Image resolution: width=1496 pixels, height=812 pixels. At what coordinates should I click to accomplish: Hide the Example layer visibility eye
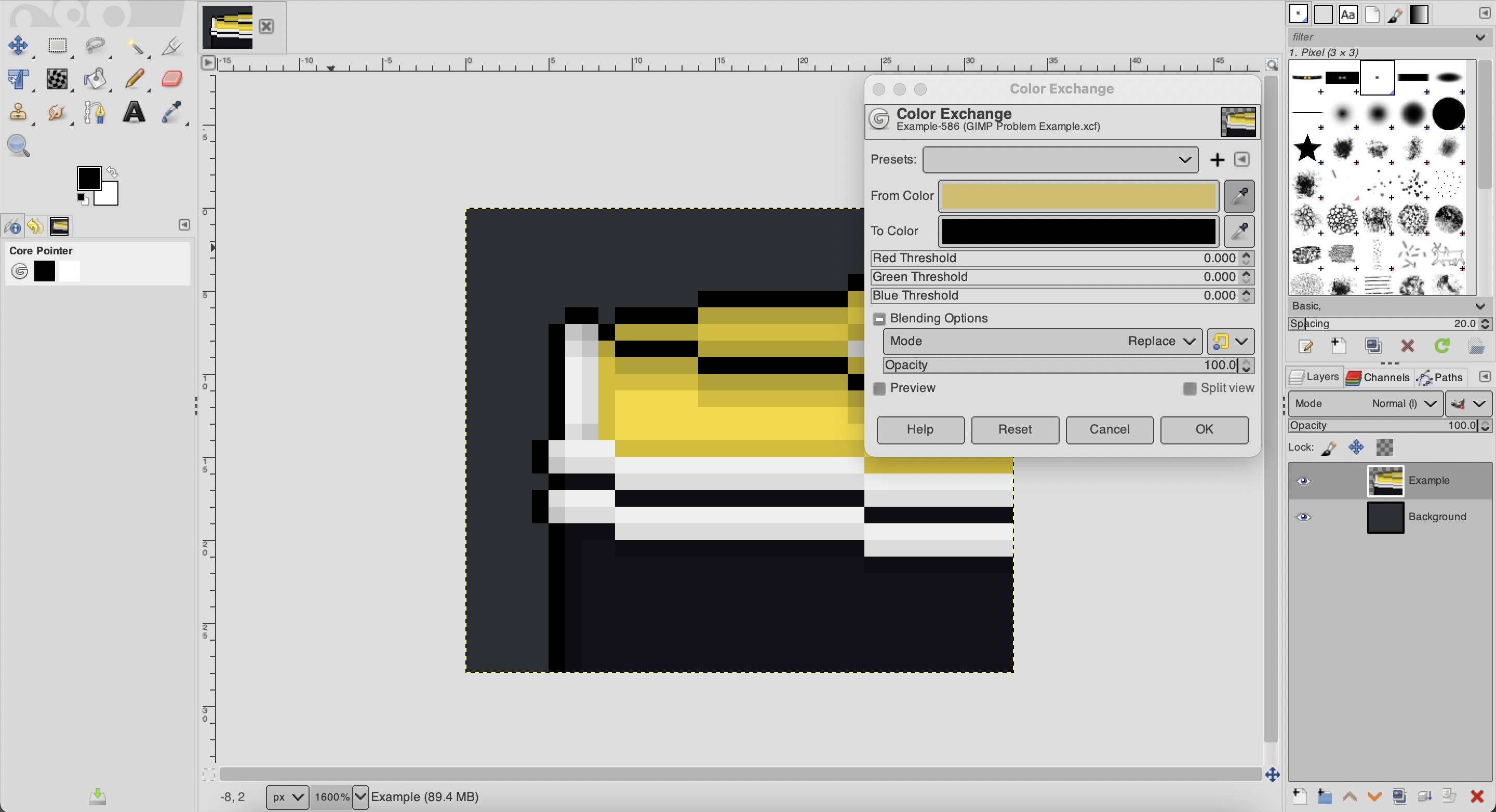pos(1303,481)
